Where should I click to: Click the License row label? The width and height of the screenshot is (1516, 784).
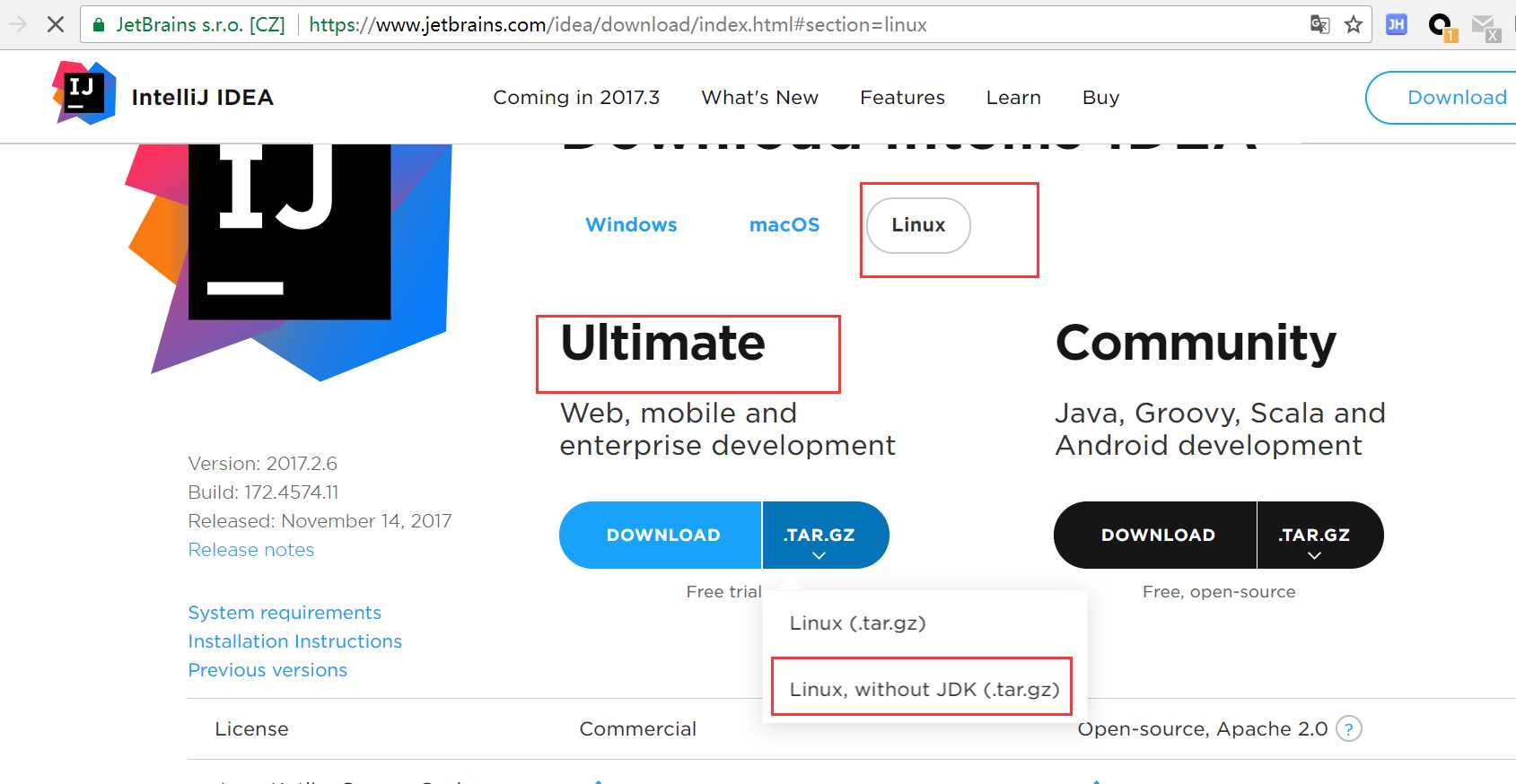click(x=251, y=729)
